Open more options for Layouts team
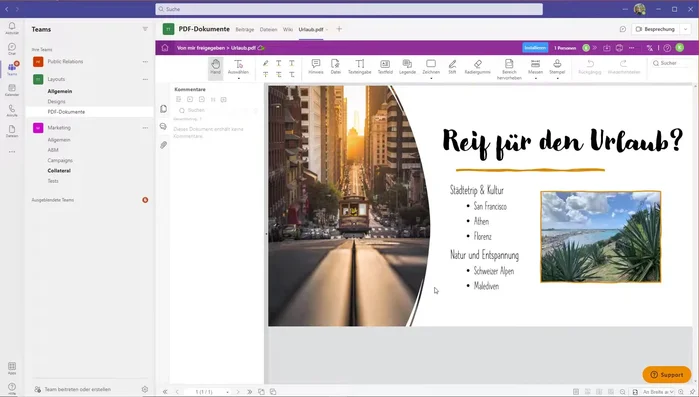The width and height of the screenshot is (699, 397). pos(145,79)
